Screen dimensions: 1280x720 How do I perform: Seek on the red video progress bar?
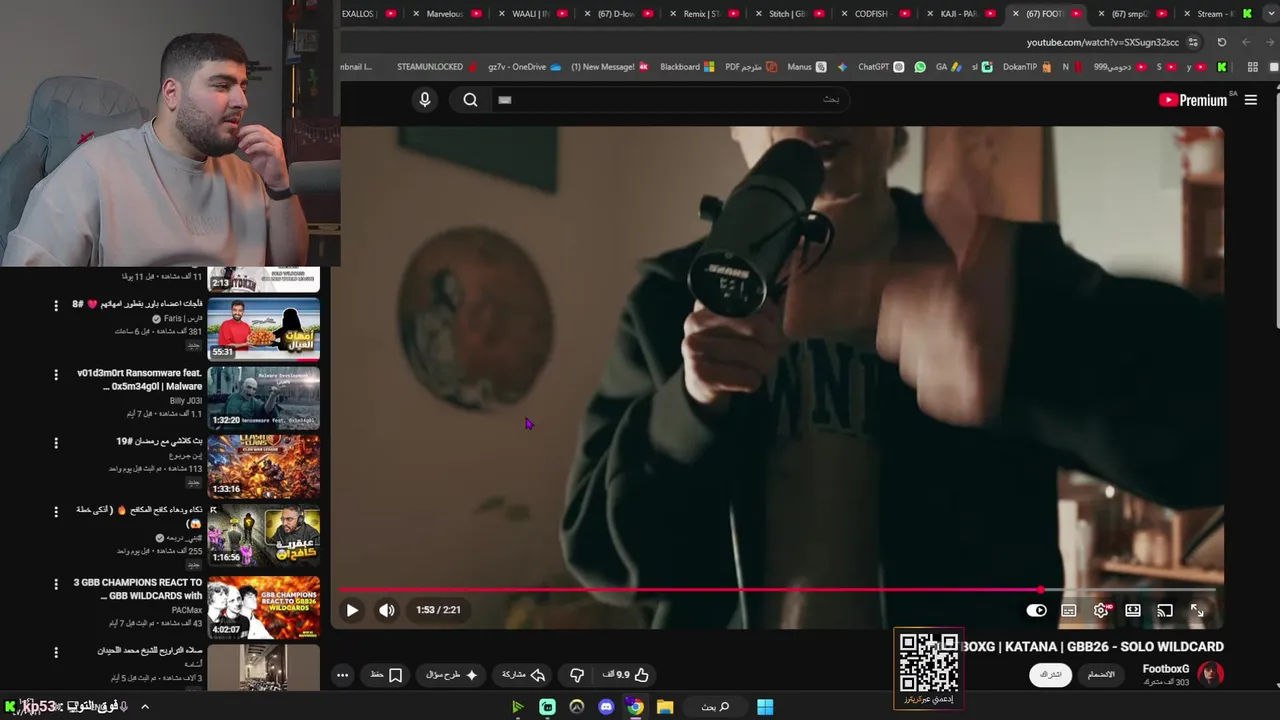pos(780,590)
